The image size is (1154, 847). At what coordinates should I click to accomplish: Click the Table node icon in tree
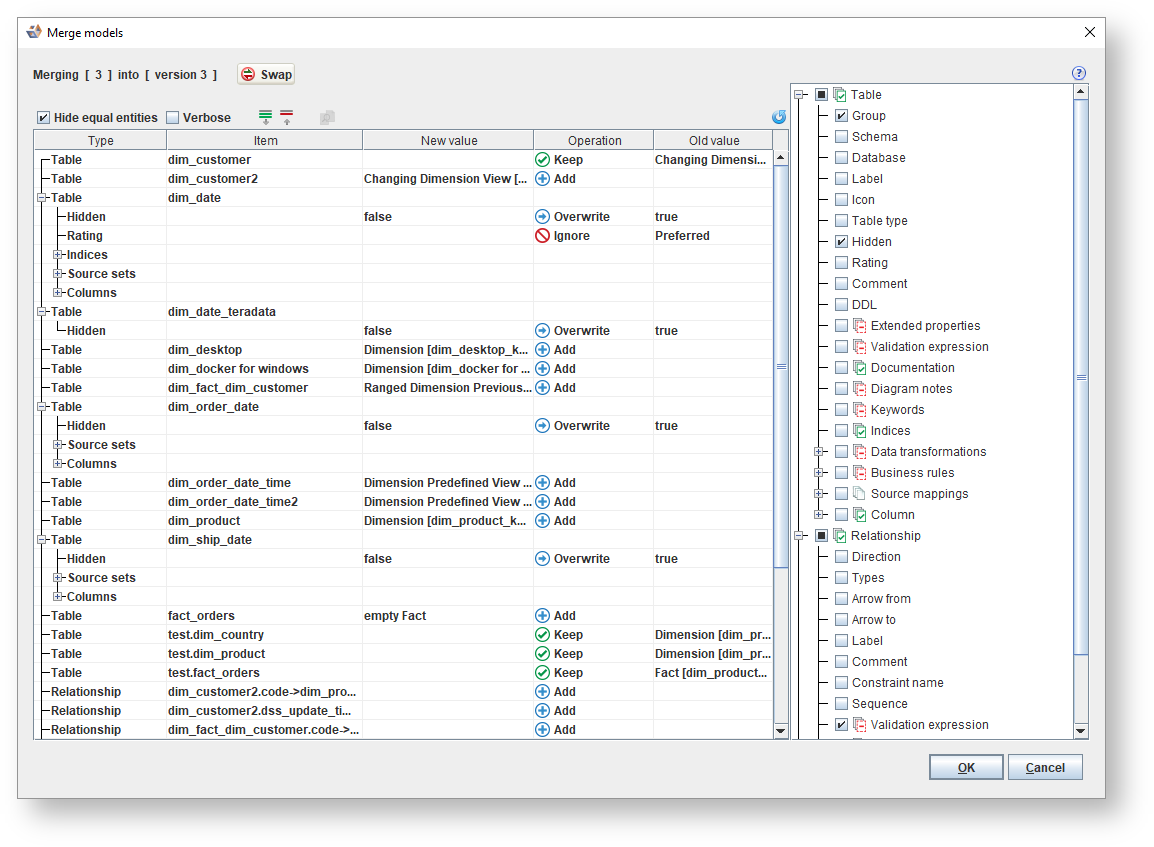[x=840, y=94]
